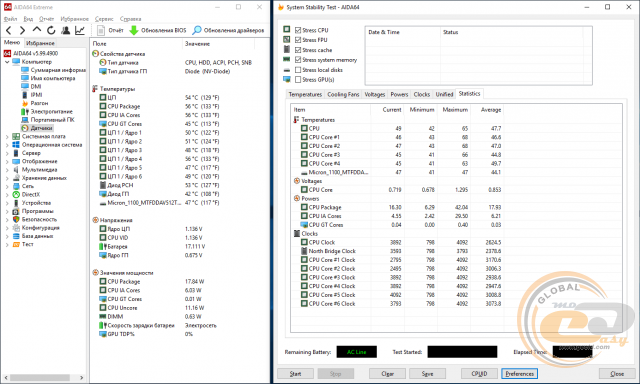Click the Average column header in statistics
The width and height of the screenshot is (640, 384).
point(486,110)
